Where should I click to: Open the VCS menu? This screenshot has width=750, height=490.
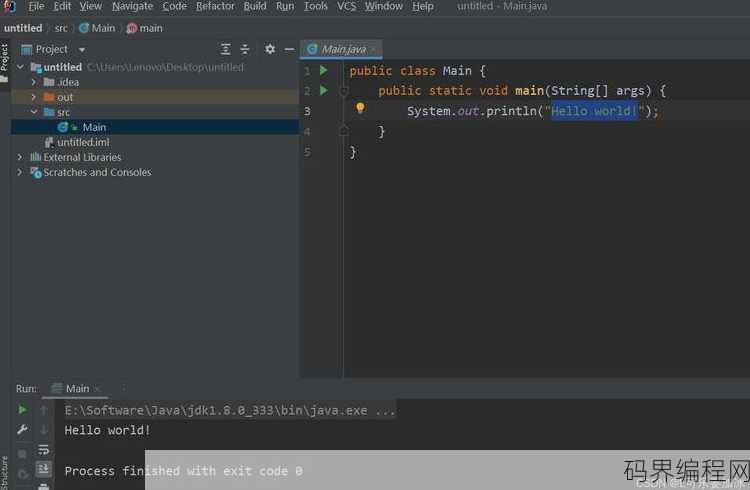[347, 6]
